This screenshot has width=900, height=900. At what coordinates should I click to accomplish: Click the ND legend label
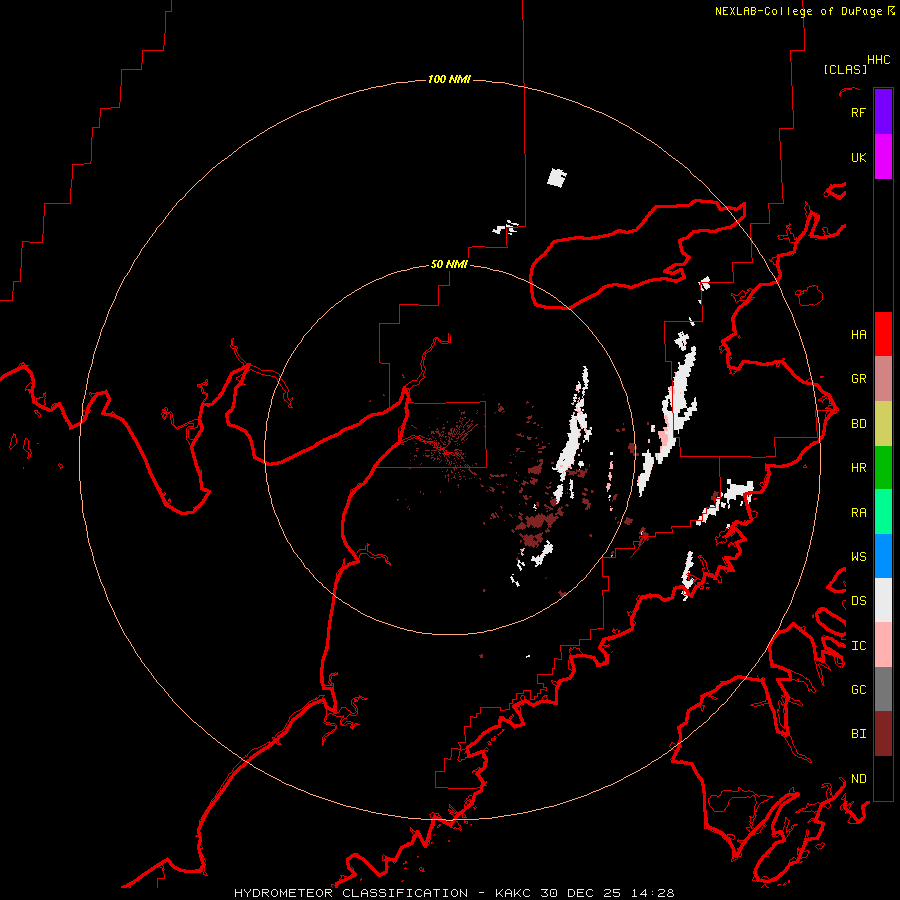click(x=858, y=779)
